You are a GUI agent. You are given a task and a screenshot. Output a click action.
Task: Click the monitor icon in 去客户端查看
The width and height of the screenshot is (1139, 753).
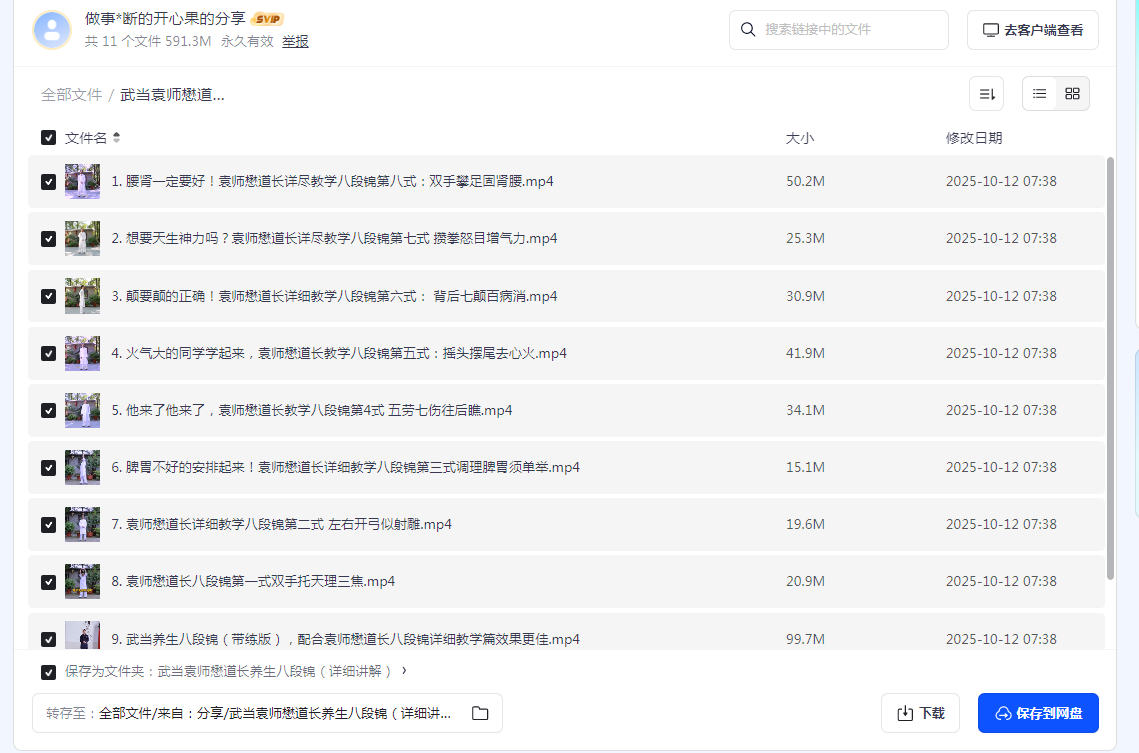[990, 30]
